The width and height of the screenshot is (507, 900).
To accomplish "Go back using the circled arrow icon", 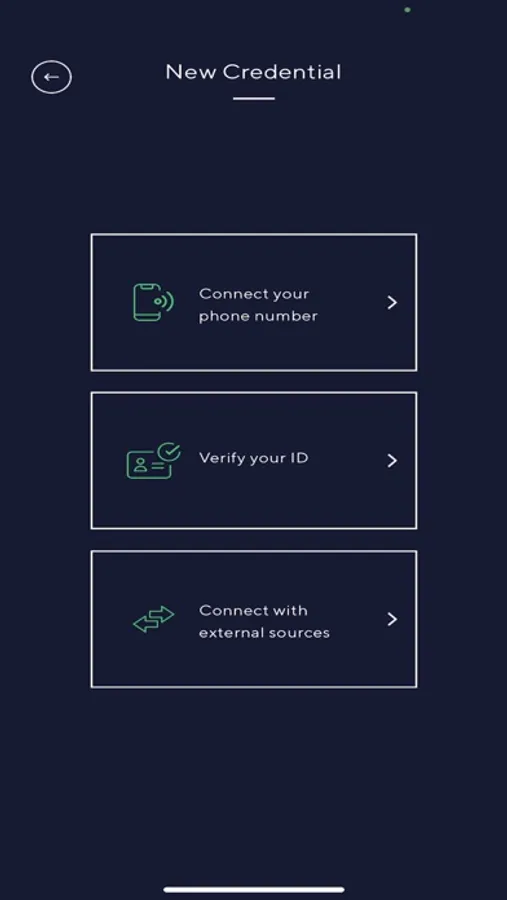I will click(x=51, y=77).
